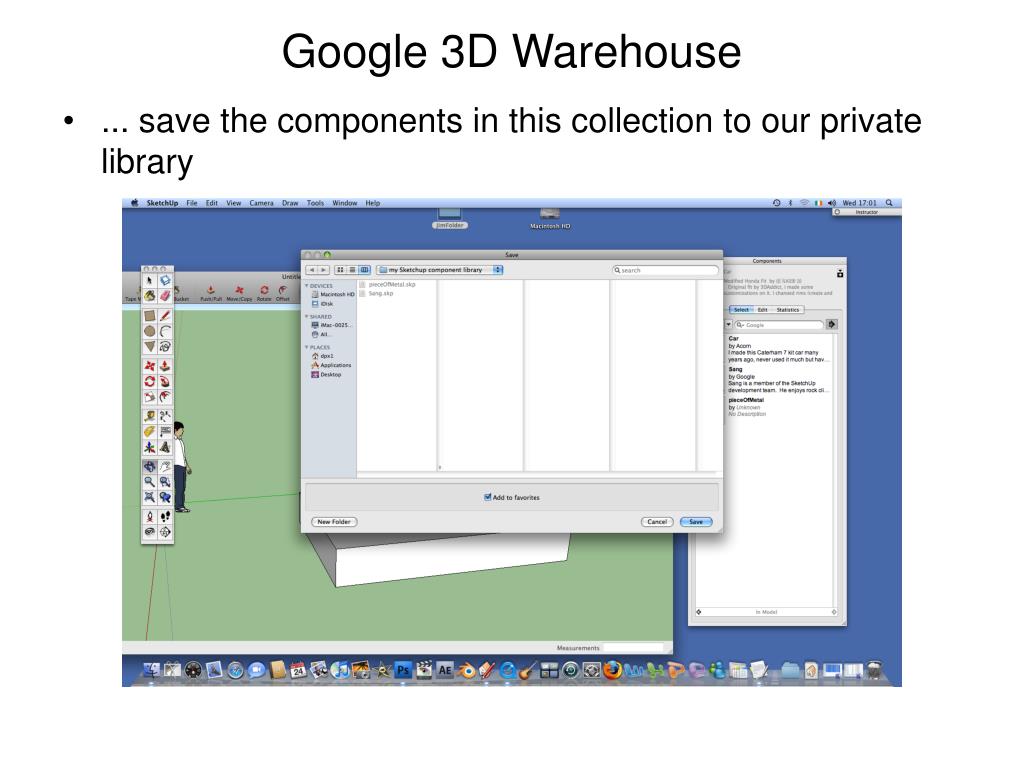The image size is (1024, 768).
Task: Switch to the Edit tab in Components
Action: pos(762,310)
